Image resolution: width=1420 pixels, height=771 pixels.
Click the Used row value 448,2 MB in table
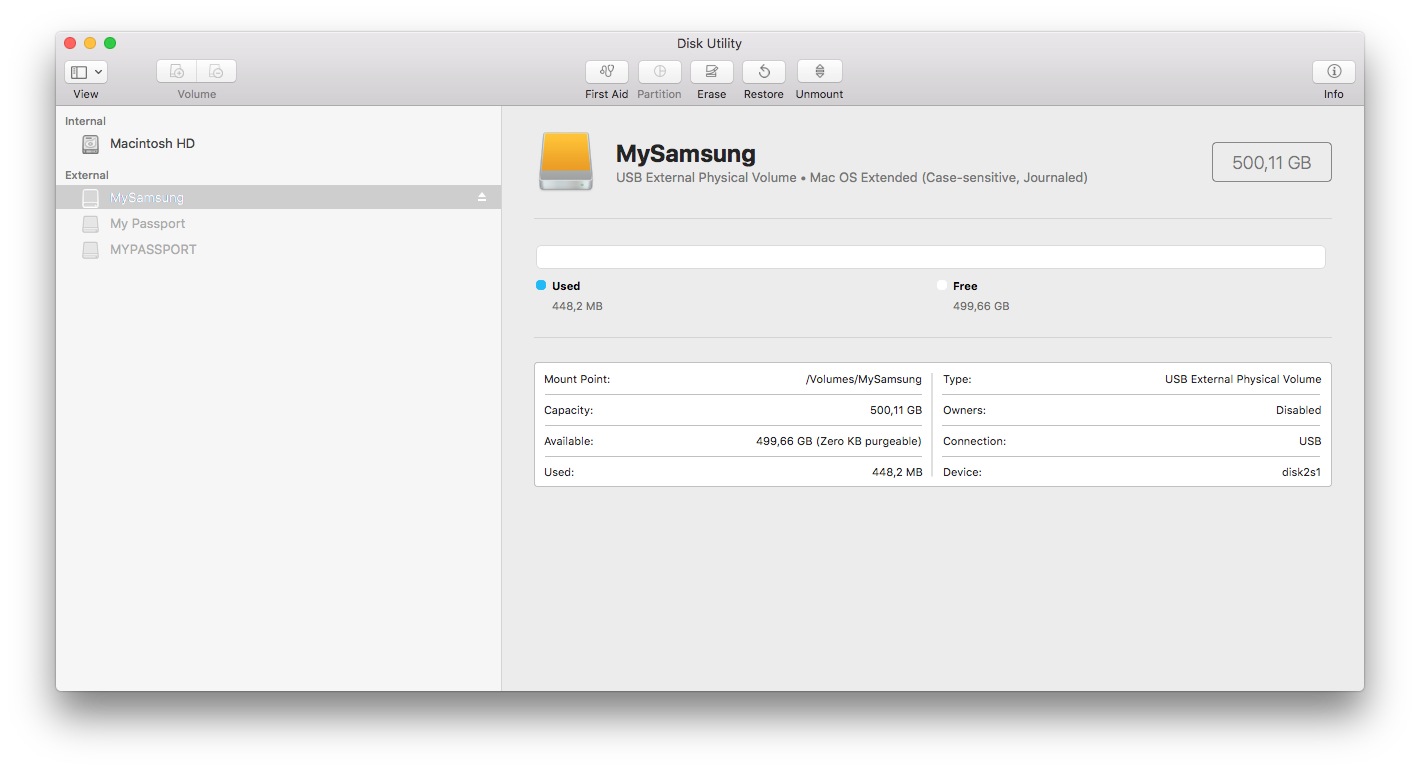[x=897, y=472]
